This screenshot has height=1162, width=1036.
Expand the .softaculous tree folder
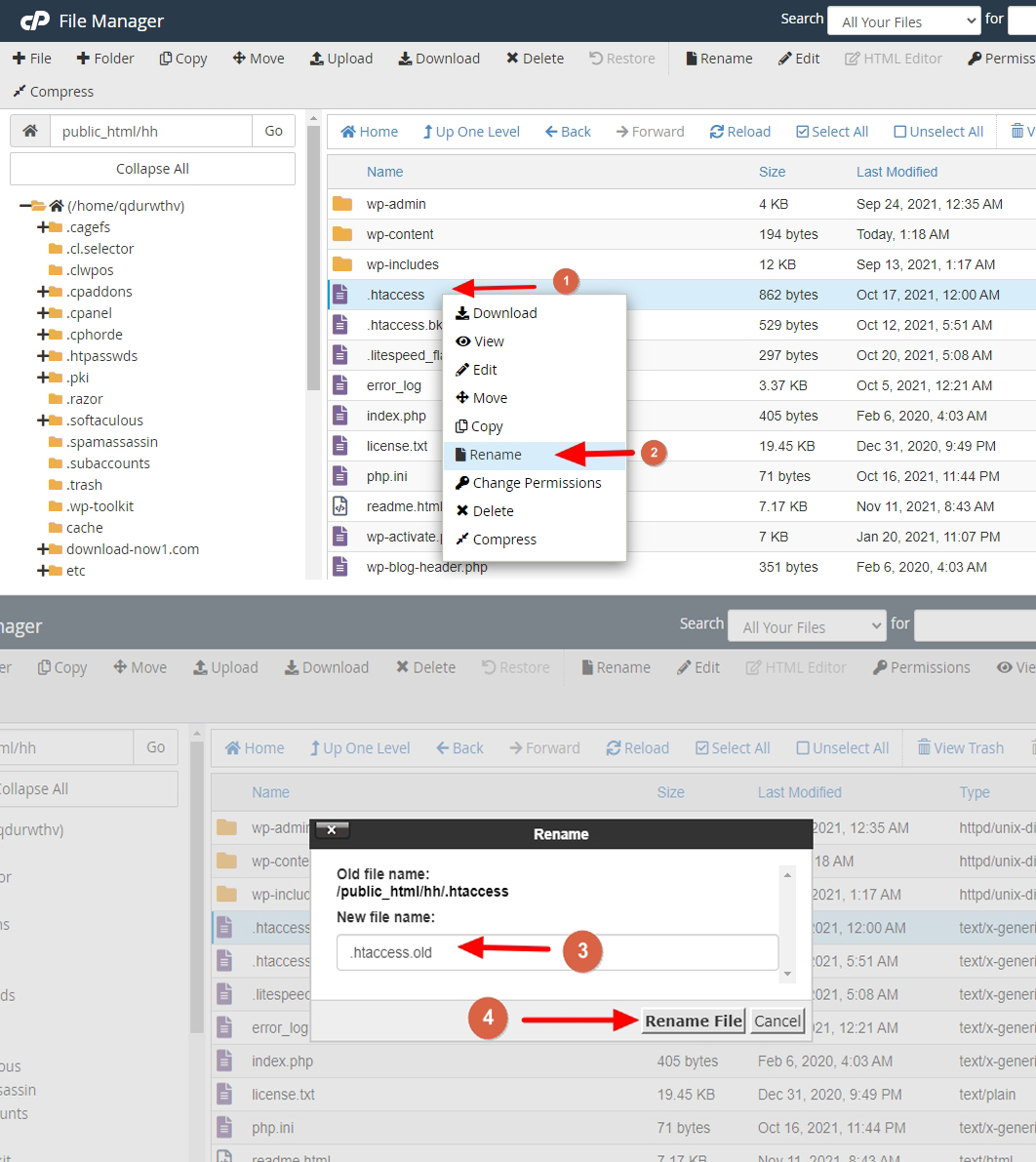(43, 421)
